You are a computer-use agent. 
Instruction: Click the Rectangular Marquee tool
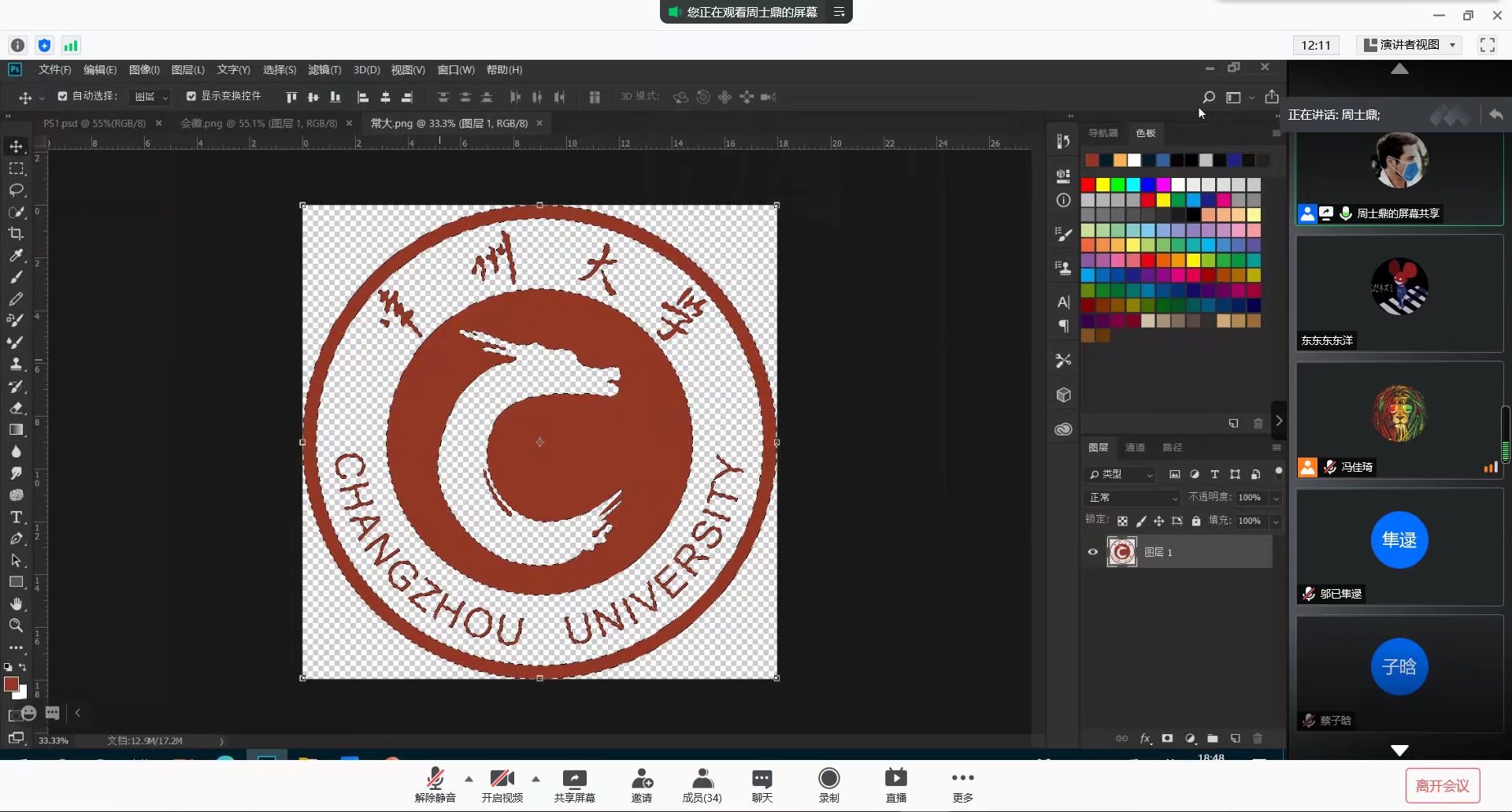click(x=16, y=169)
